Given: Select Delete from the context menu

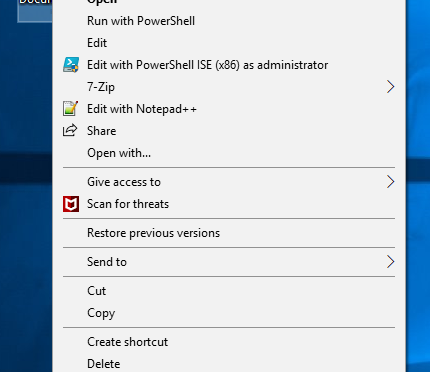Looking at the screenshot, I should coord(229,363).
